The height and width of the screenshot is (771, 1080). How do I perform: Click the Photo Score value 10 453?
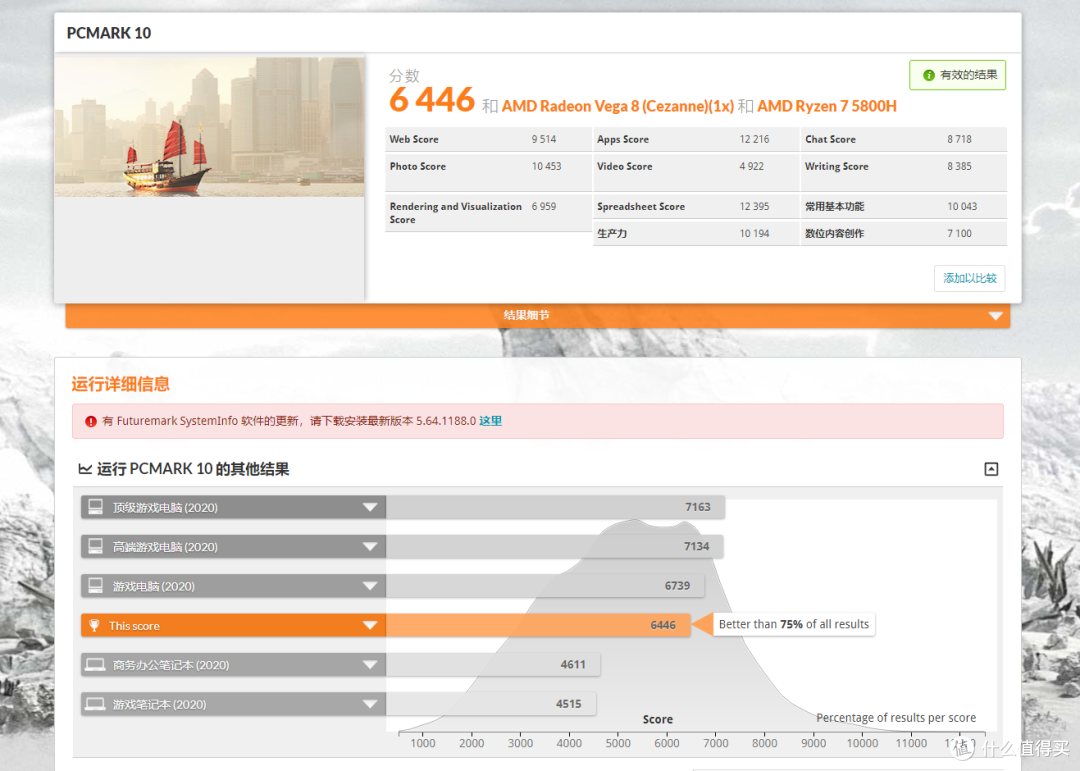(546, 166)
